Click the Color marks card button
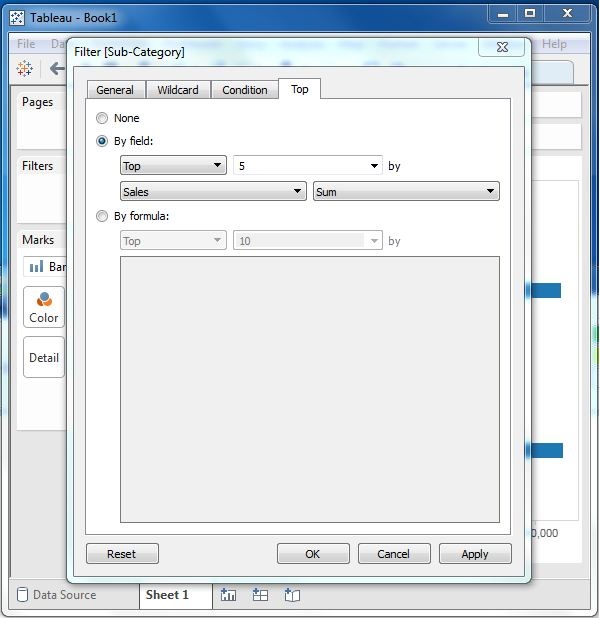 [43, 307]
